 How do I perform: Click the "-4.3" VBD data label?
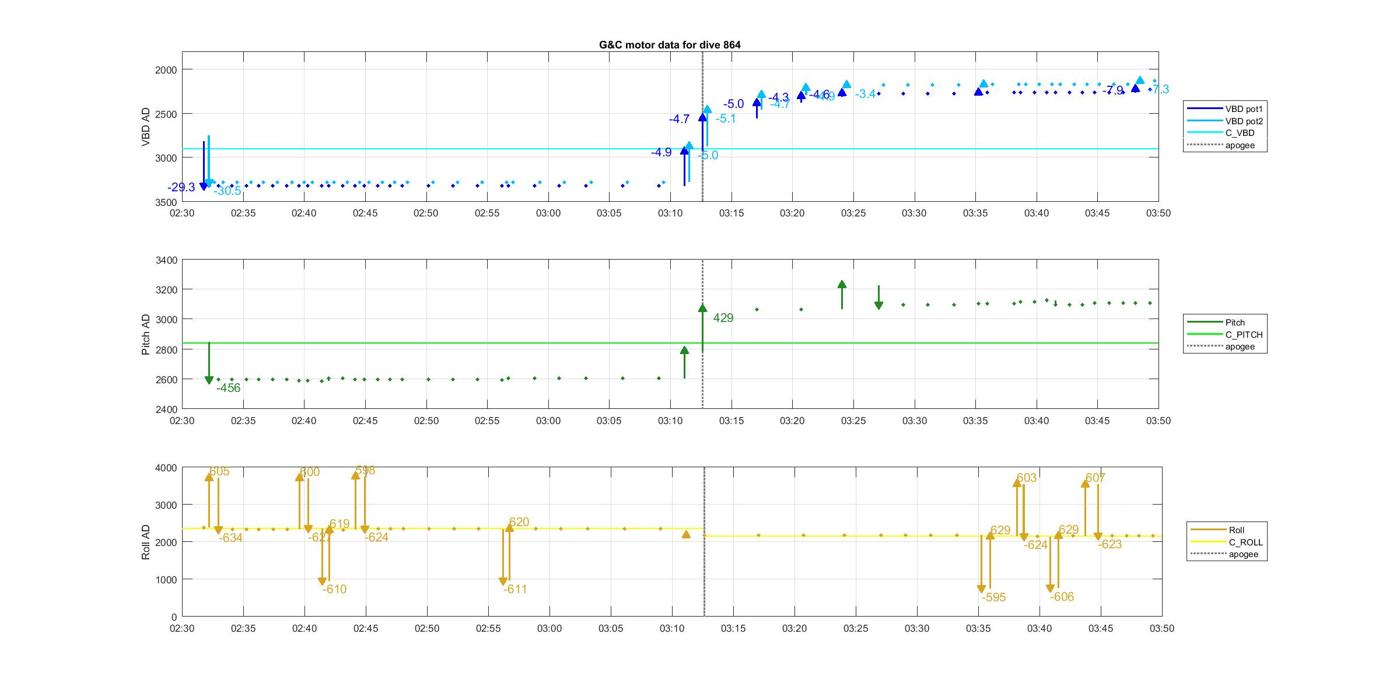[779, 97]
